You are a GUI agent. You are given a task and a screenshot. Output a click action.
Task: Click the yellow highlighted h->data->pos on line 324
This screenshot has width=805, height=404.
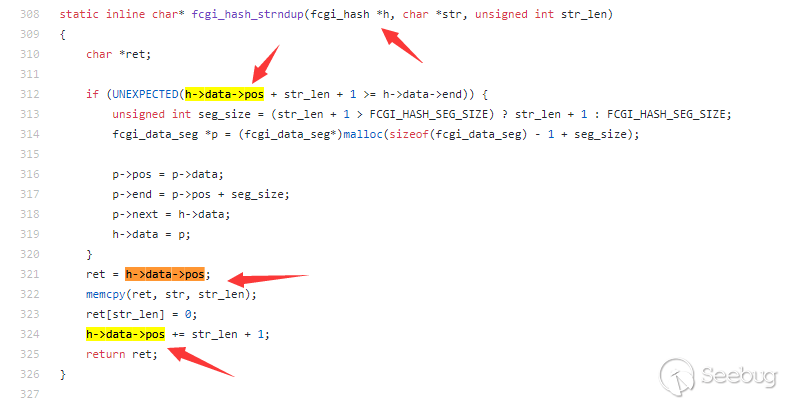125,334
